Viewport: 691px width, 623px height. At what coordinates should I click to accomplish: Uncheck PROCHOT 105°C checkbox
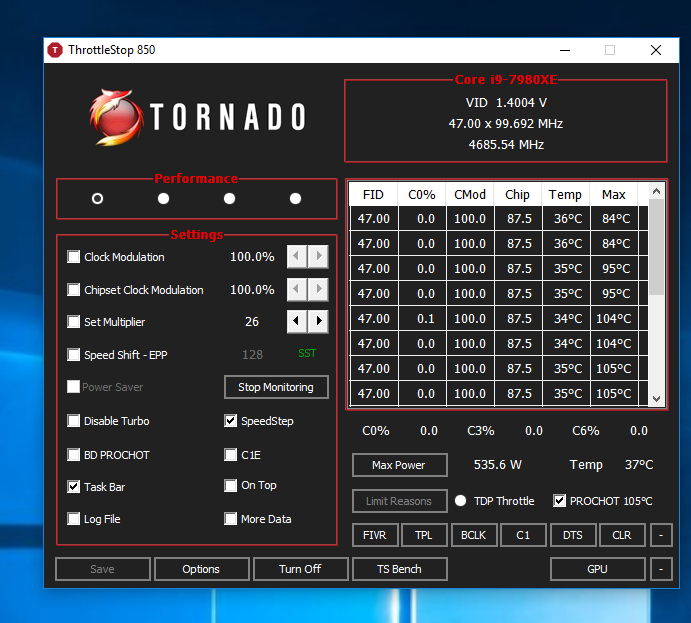pos(559,501)
